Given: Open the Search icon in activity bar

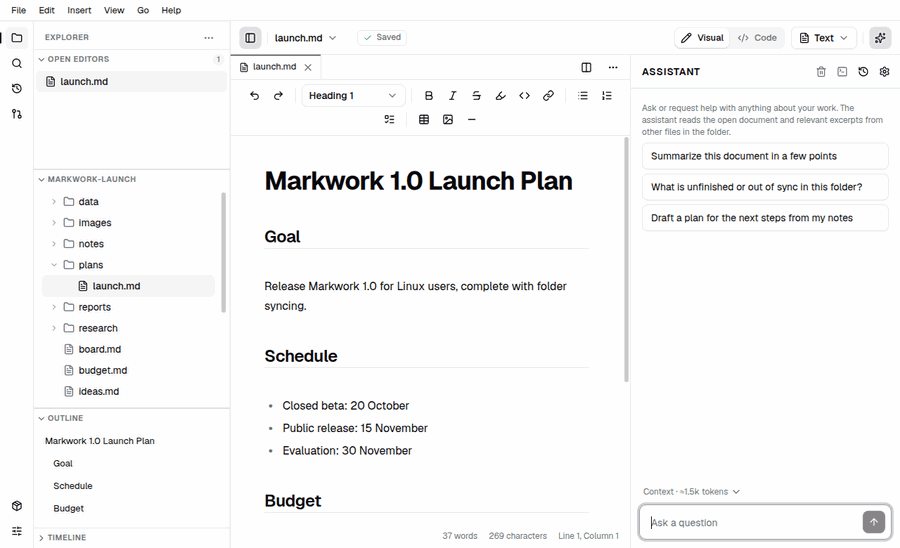Looking at the screenshot, I should point(17,63).
